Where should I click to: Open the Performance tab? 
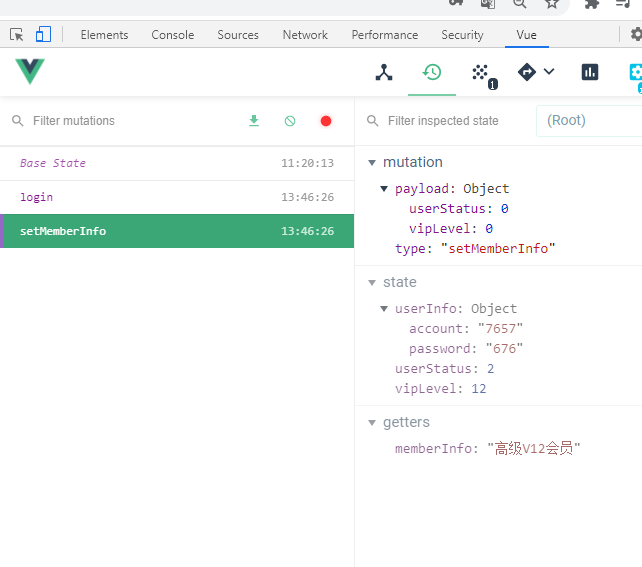[385, 35]
